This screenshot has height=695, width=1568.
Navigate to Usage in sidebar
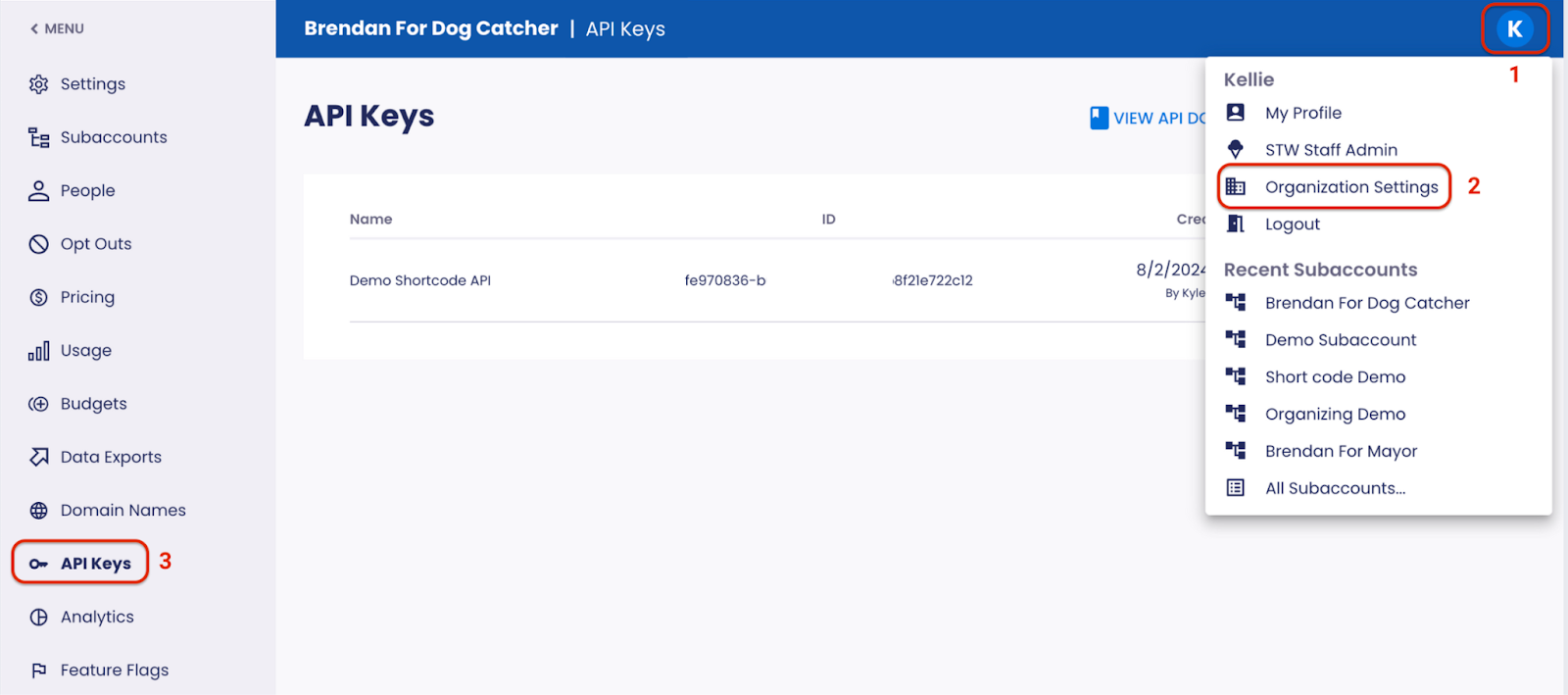86,350
